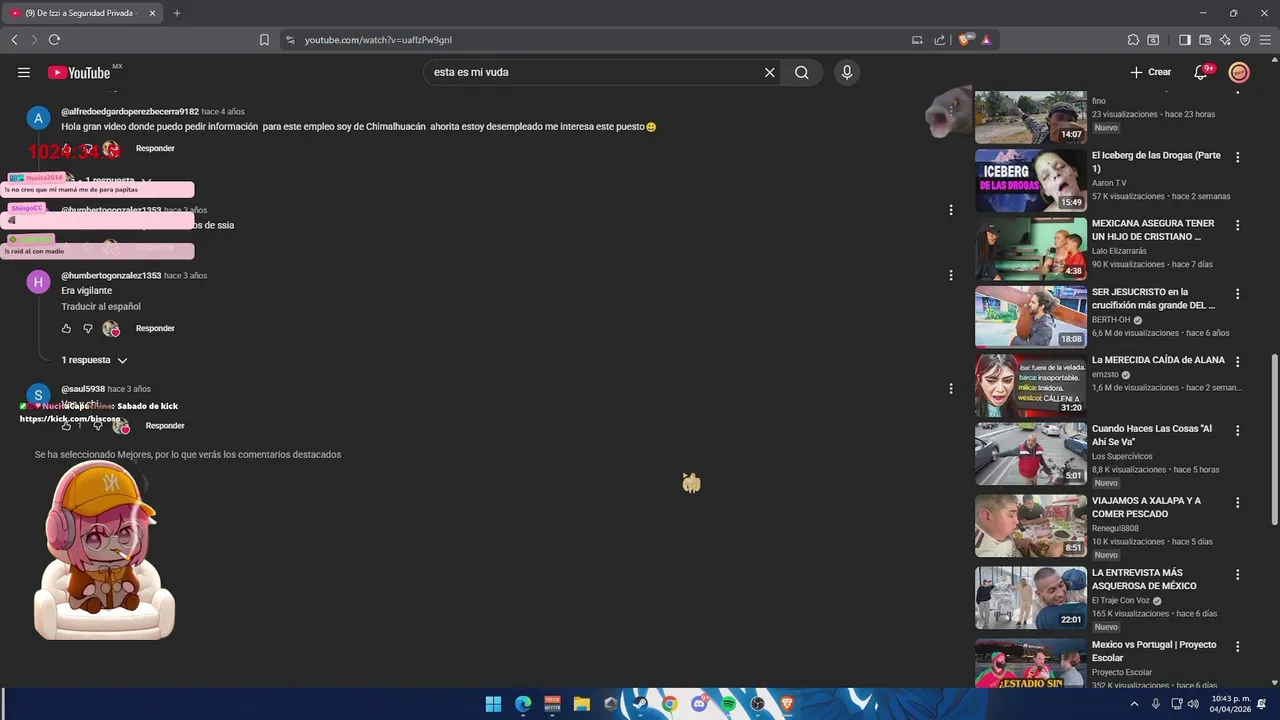Open 'LA ENTREVISTA MÁS ASQUEROSA DE MÉXICO' title

click(x=1144, y=579)
